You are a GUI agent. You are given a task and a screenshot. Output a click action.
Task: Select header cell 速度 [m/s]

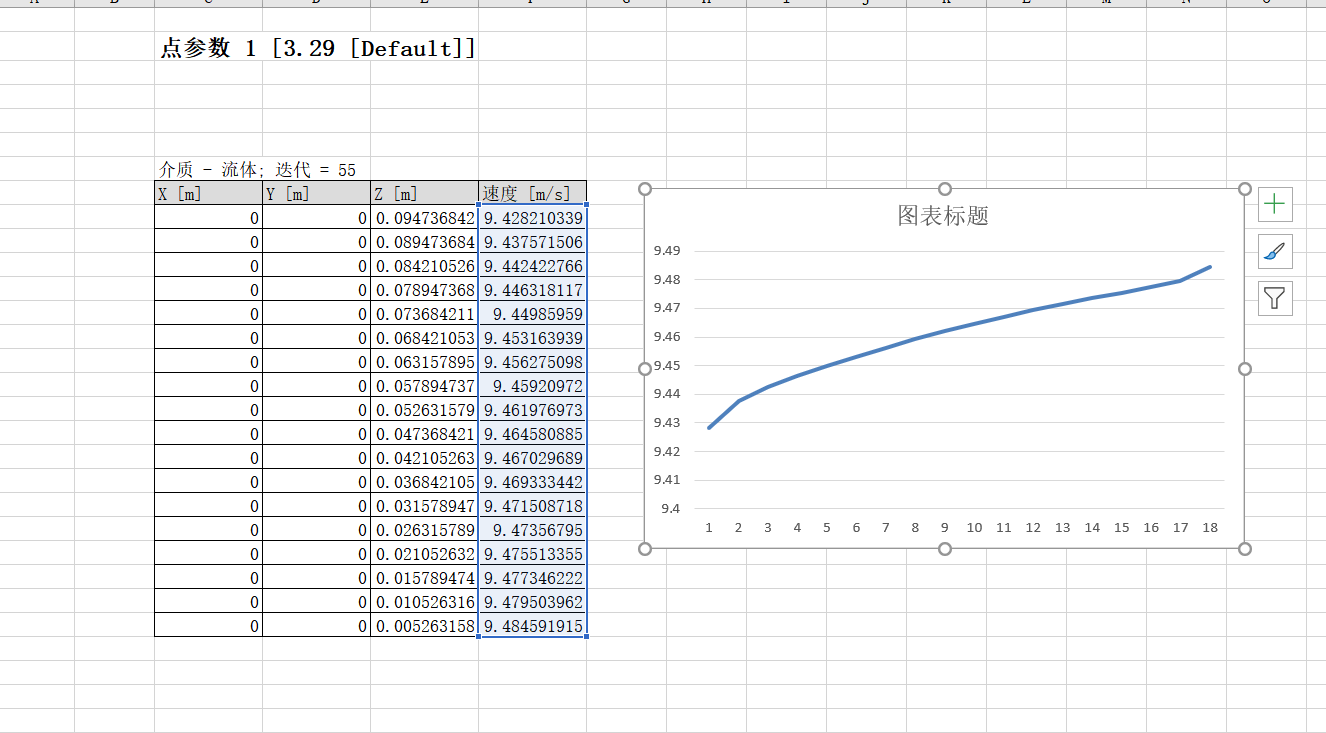point(532,194)
